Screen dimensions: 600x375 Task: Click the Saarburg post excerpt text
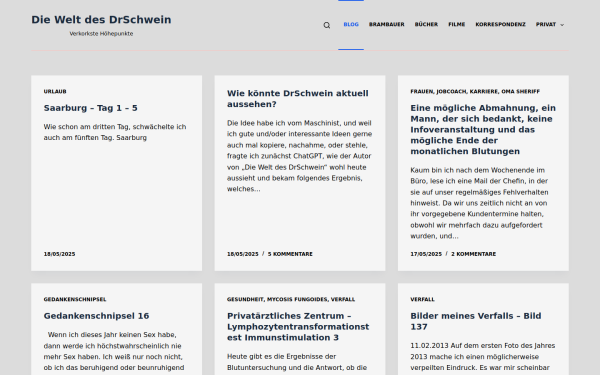point(115,132)
